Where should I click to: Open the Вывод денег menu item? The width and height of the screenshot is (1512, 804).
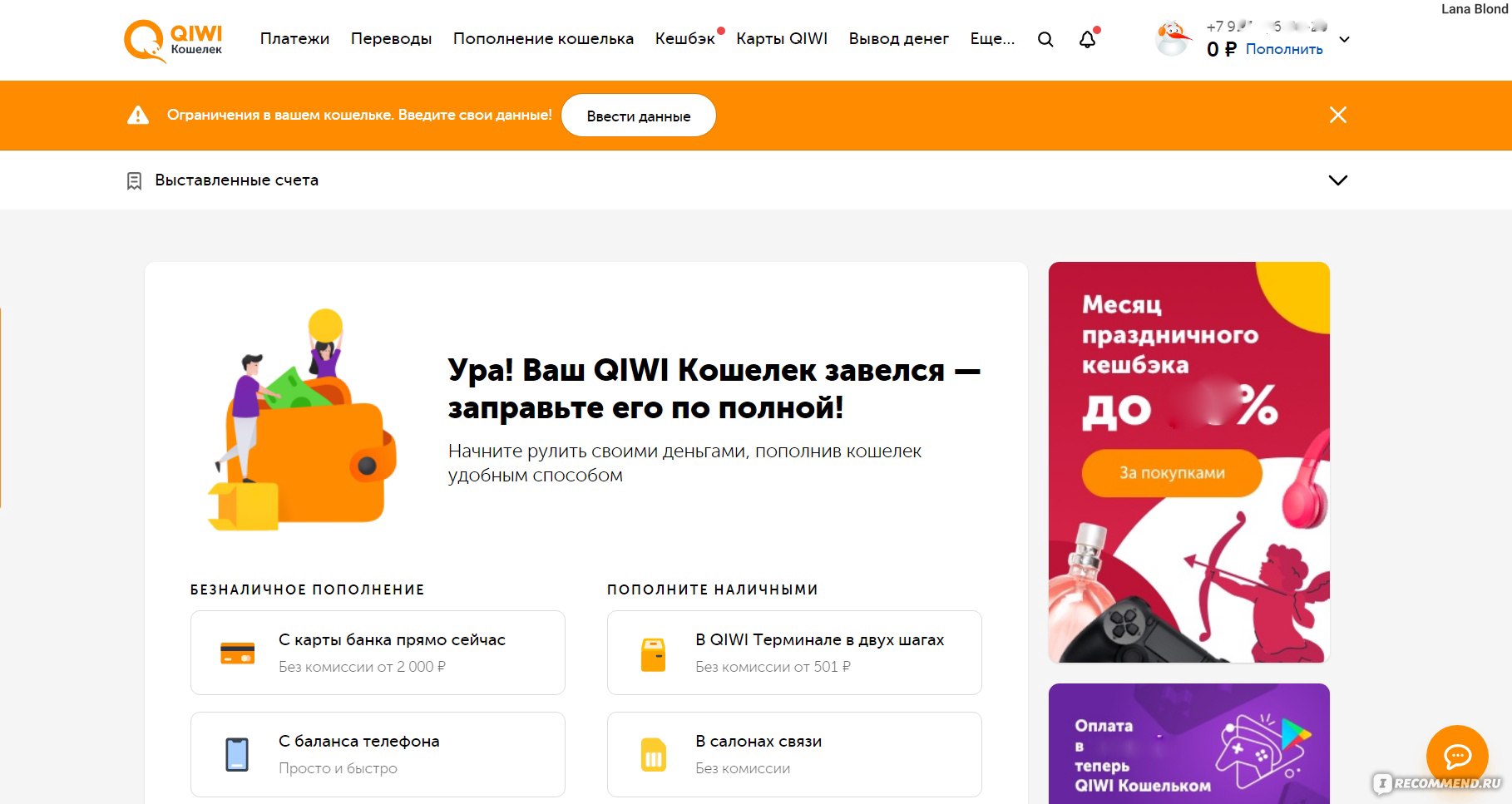[x=898, y=38]
